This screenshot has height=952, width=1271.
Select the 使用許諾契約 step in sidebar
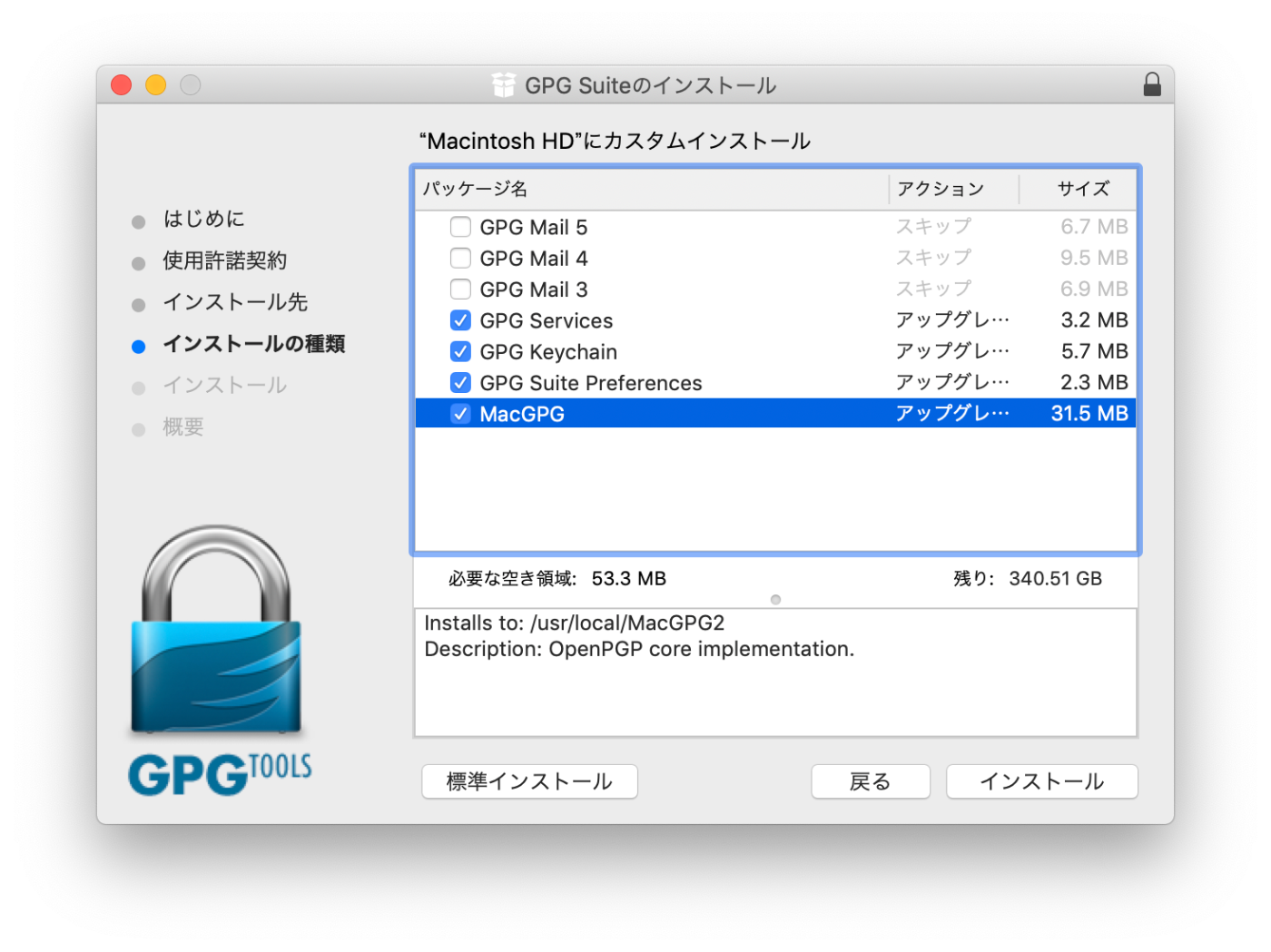tap(224, 260)
